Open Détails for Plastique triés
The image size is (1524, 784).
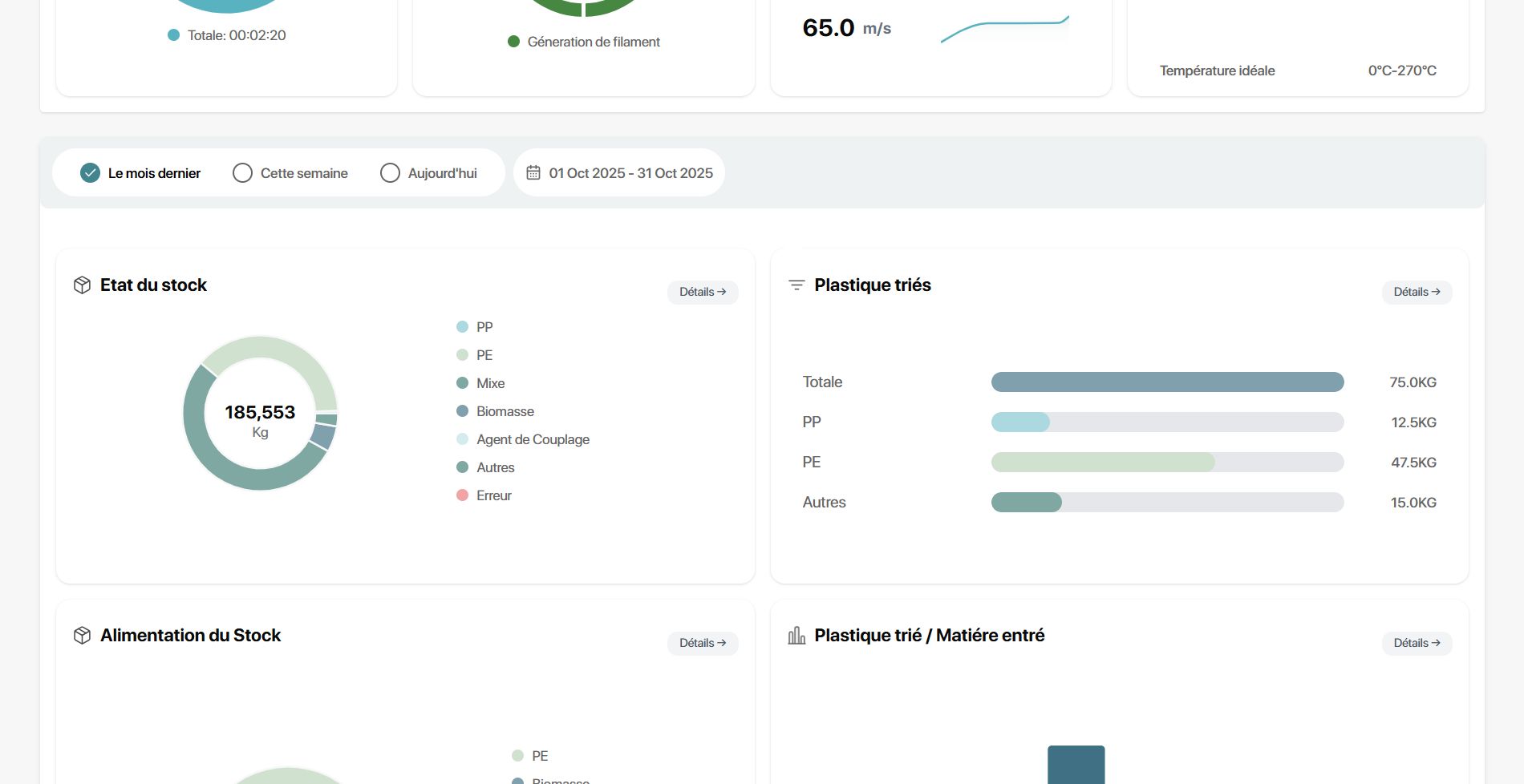(1417, 292)
